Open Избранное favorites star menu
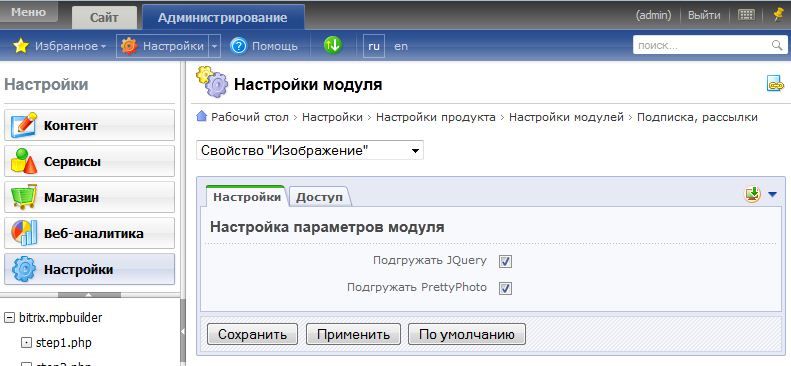The height and width of the screenshot is (366, 791). click(x=59, y=46)
